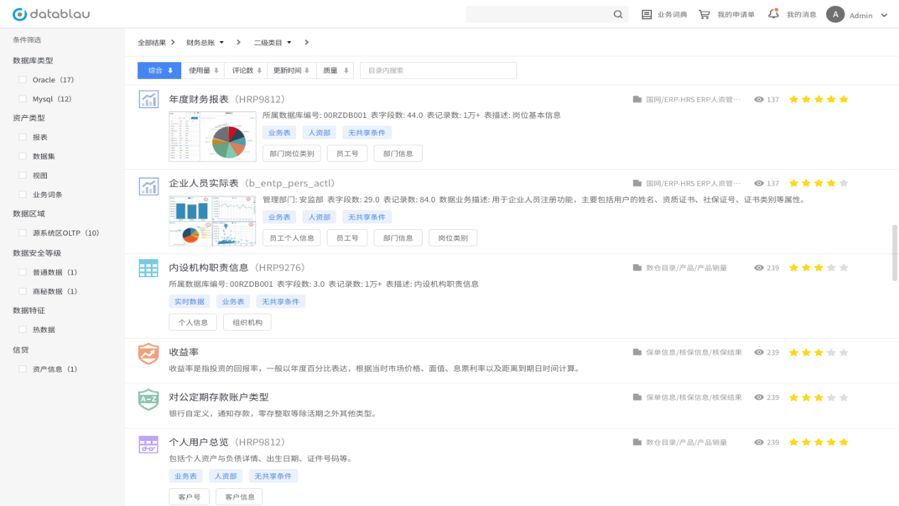The image size is (899, 506).
Task: Go to 全部结果 breadcrumb
Action: (x=151, y=42)
